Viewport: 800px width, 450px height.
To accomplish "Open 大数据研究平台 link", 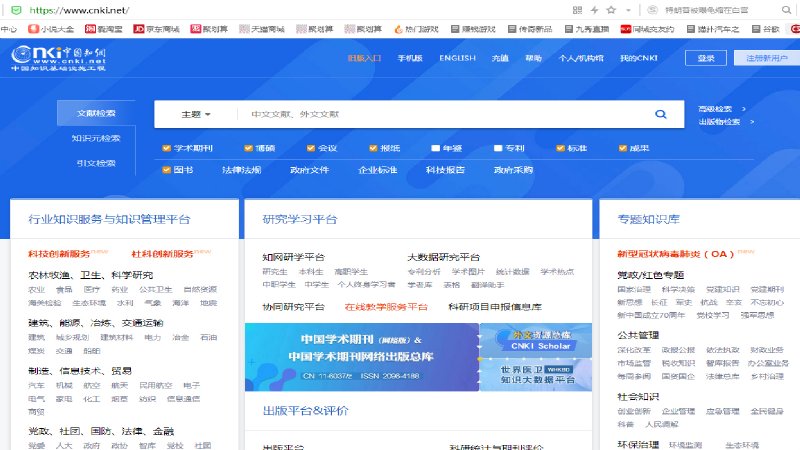I will click(x=443, y=257).
